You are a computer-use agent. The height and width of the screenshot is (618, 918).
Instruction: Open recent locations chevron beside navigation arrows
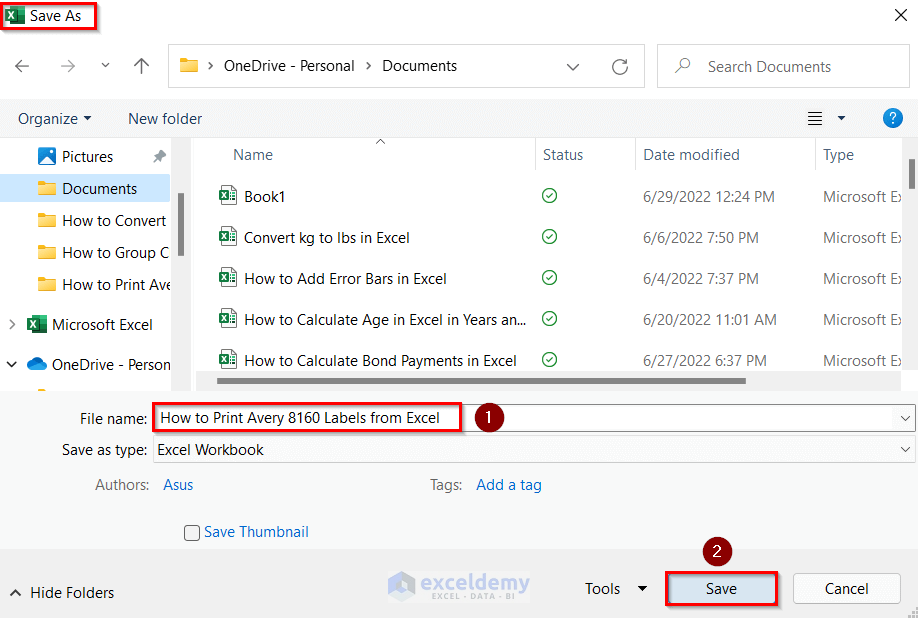tap(105, 66)
